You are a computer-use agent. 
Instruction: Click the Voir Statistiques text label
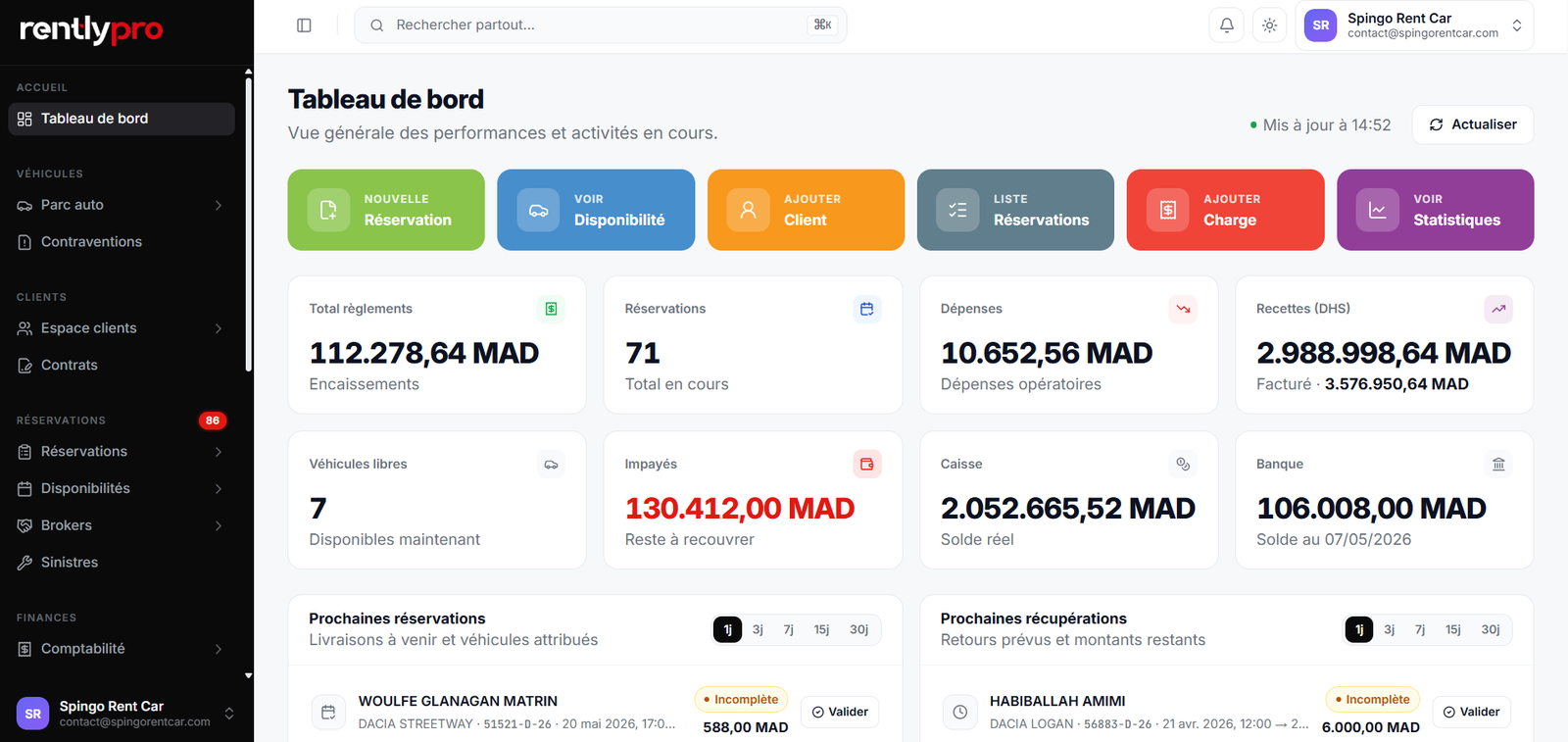[x=1456, y=211]
